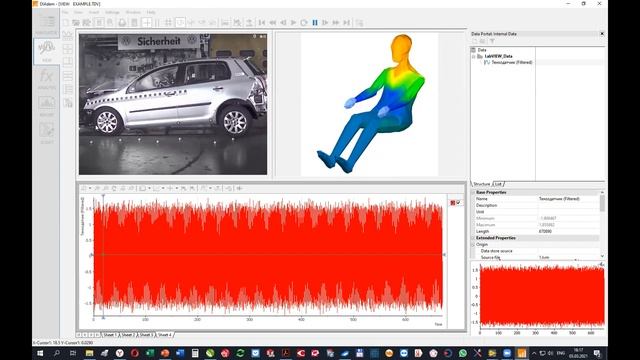Screen dimensions: 640x360
Task: Open the Help menu
Action: click(151, 12)
